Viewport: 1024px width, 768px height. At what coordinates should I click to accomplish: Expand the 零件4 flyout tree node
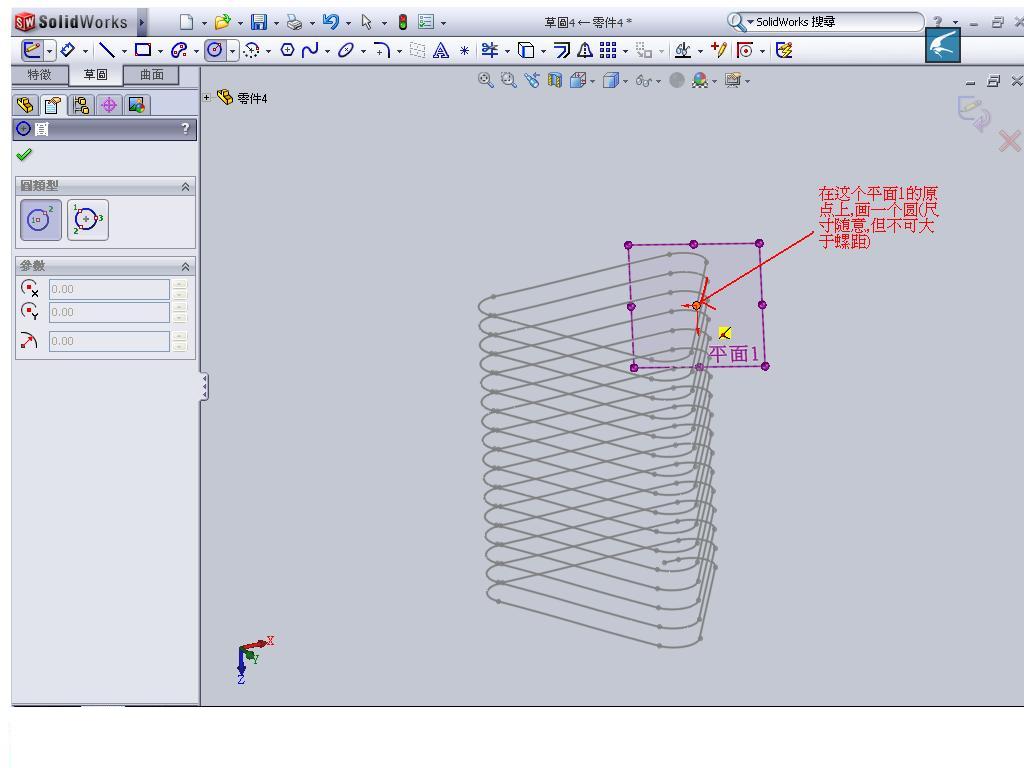pyautogui.click(x=206, y=97)
